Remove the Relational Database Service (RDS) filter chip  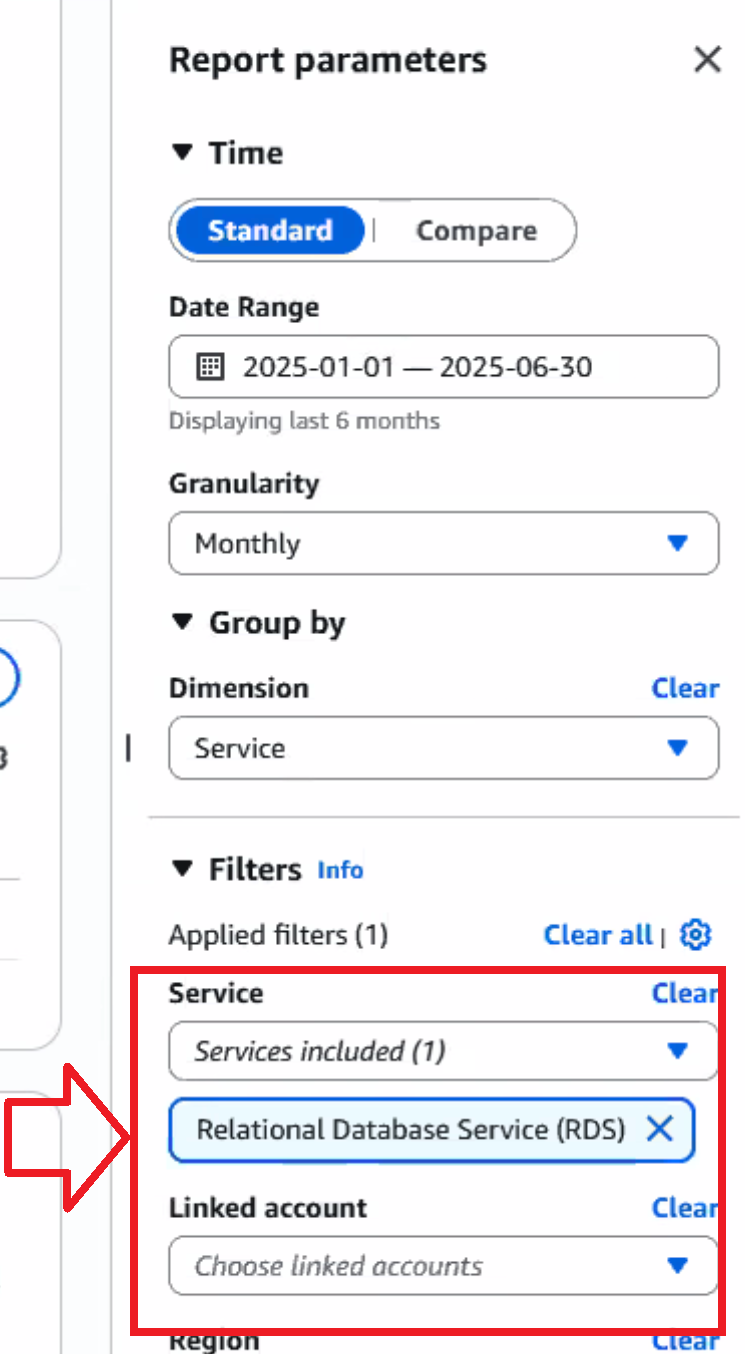tap(659, 1130)
